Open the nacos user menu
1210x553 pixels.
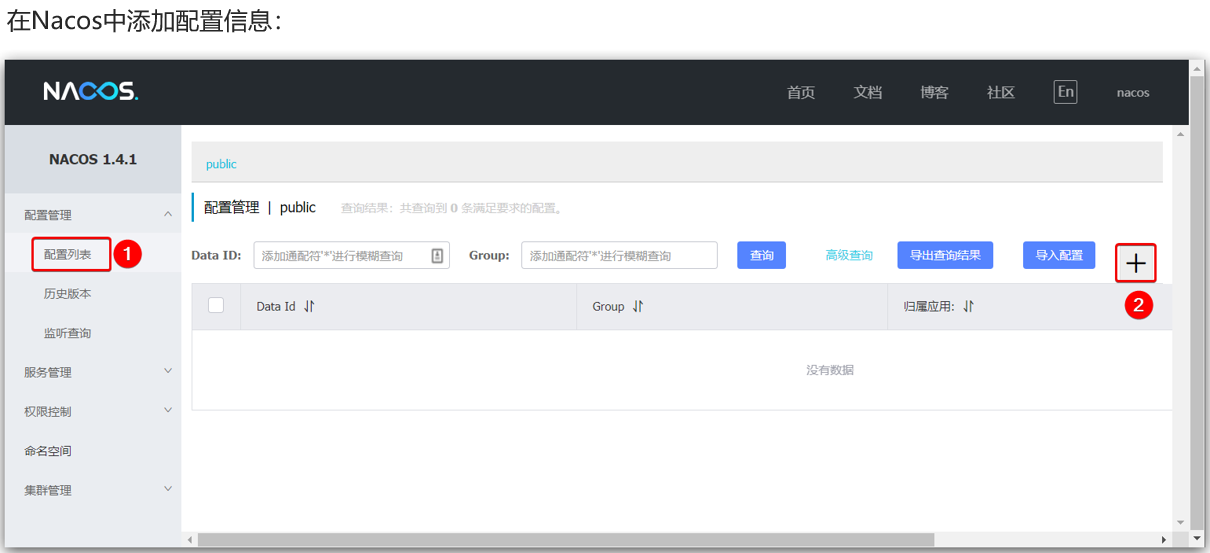tap(1133, 93)
